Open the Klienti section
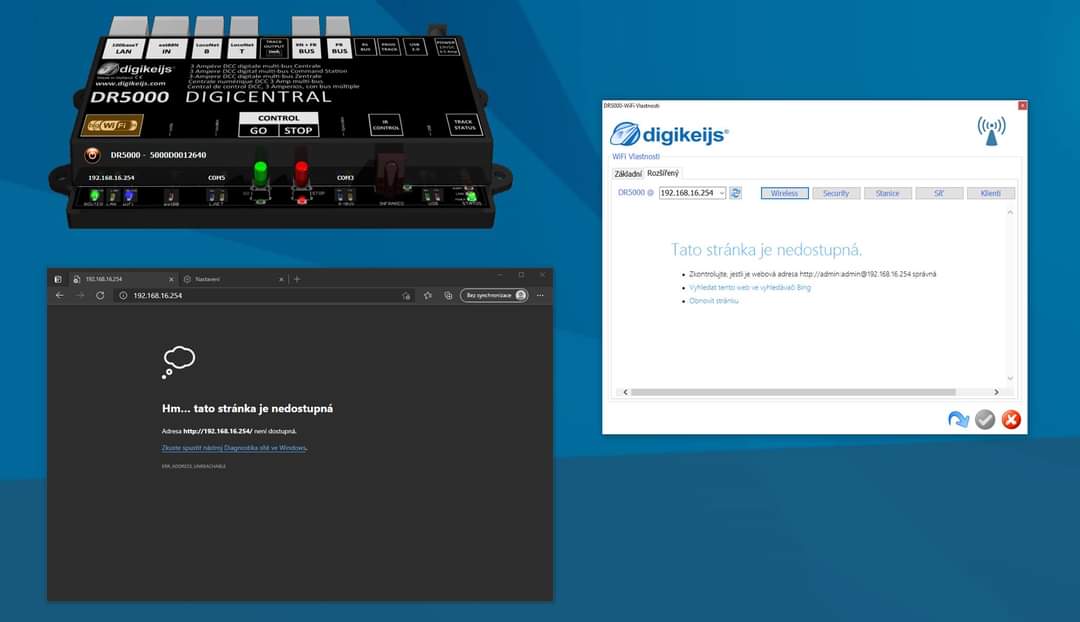 tap(990, 193)
